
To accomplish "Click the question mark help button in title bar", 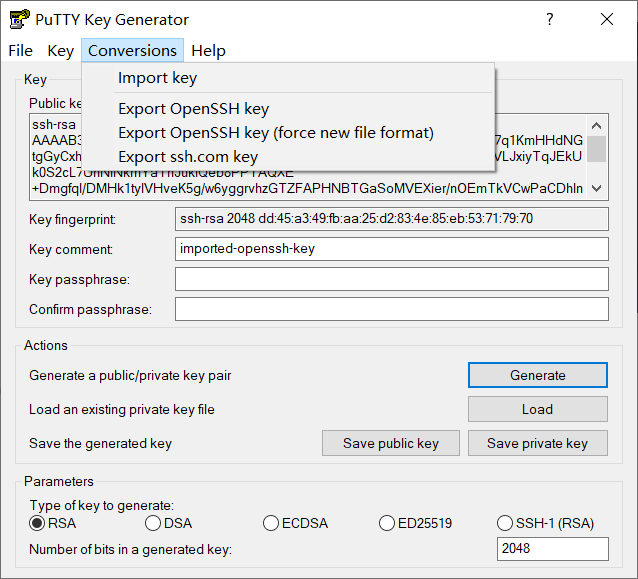I will (550, 19).
